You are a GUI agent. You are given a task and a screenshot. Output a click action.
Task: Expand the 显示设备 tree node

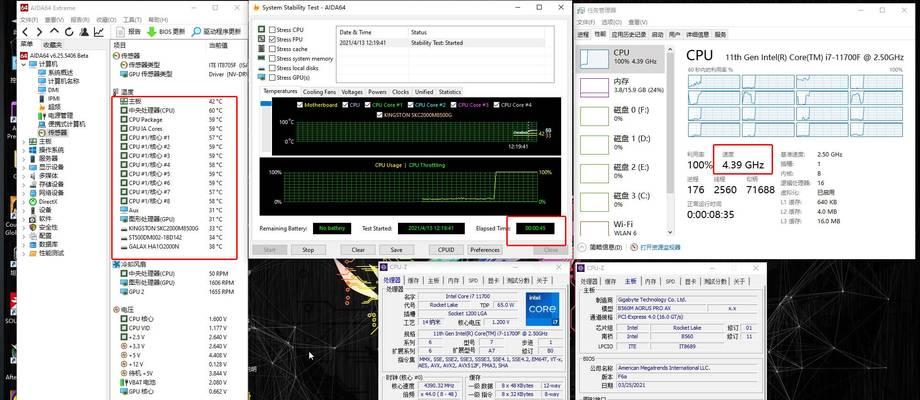pos(23,167)
